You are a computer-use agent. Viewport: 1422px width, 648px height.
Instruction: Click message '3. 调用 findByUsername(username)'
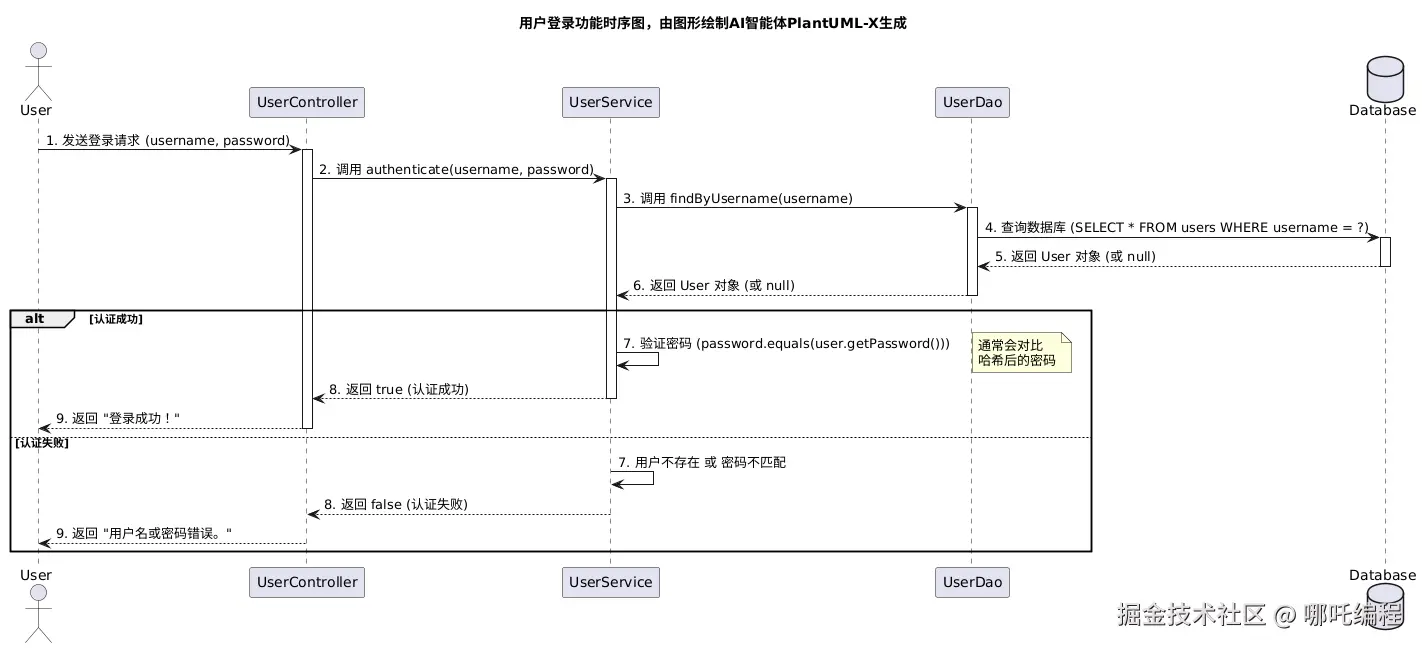pos(738,199)
